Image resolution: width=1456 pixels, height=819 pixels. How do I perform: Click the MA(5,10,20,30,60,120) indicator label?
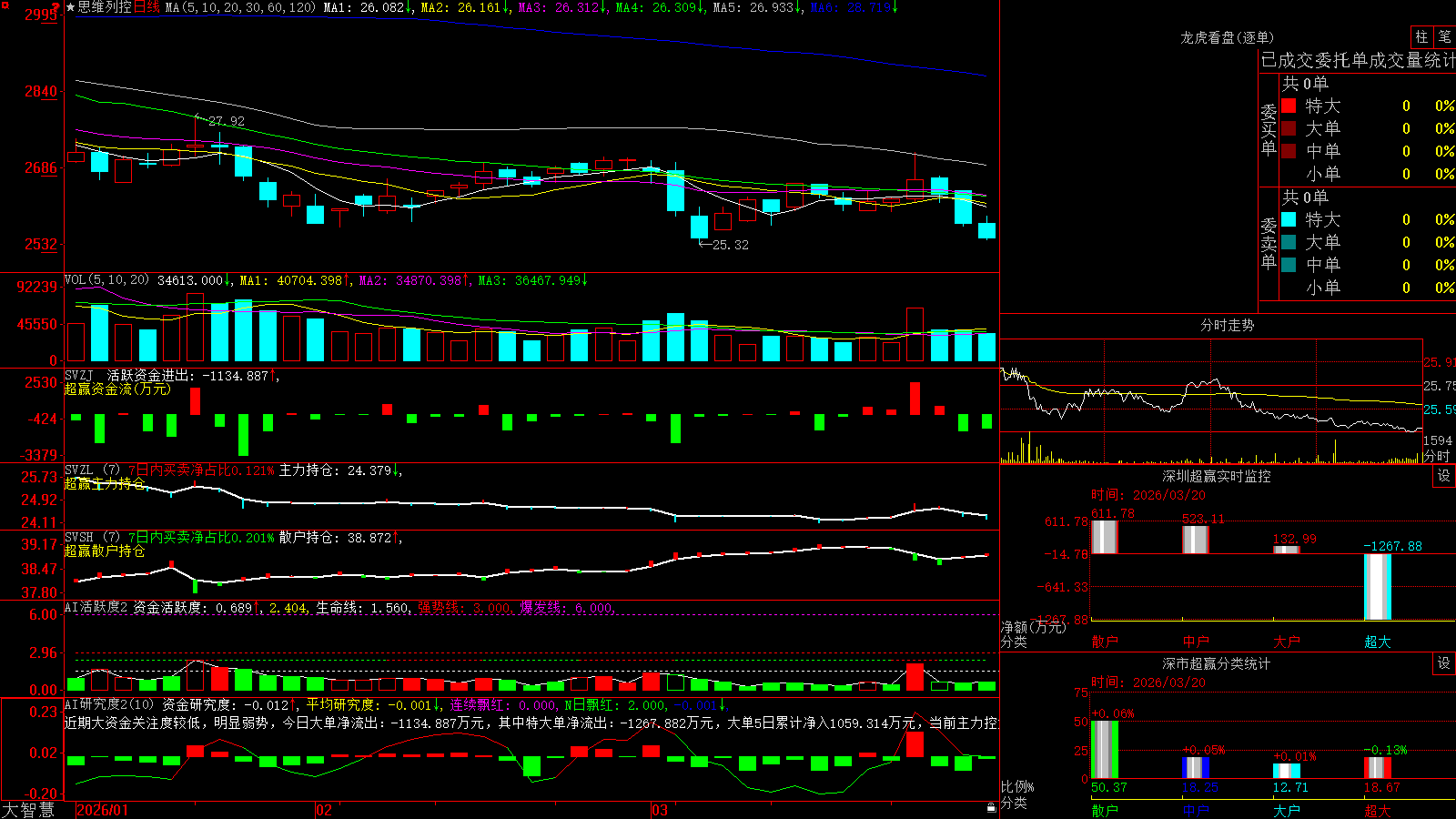click(x=240, y=7)
